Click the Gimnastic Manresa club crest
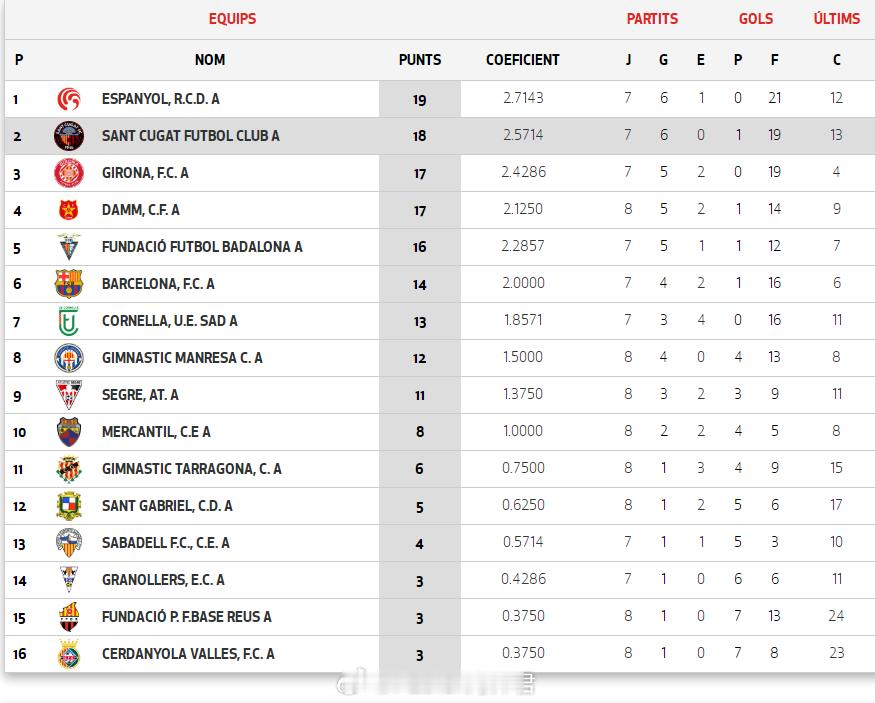The image size is (875, 703). click(69, 358)
